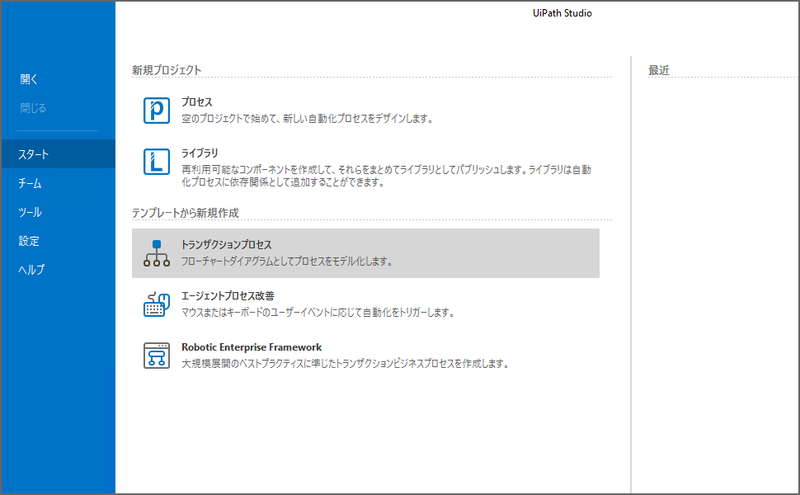800x495 pixels.
Task: Click the 新規プロジェクト section heading
Action: pyautogui.click(x=167, y=70)
